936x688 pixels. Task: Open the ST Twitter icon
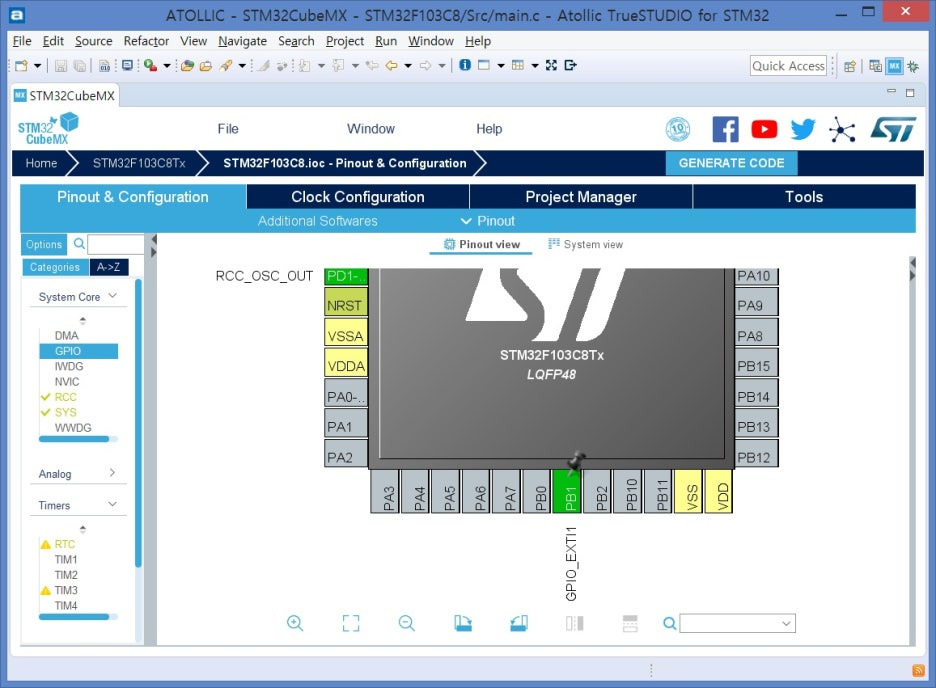pos(803,129)
